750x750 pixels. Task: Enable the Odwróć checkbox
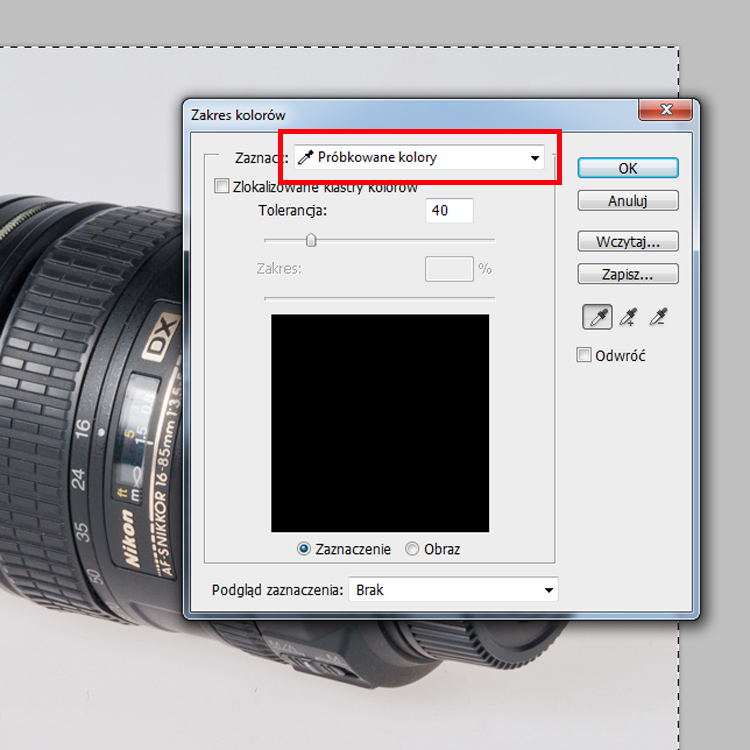click(x=585, y=355)
